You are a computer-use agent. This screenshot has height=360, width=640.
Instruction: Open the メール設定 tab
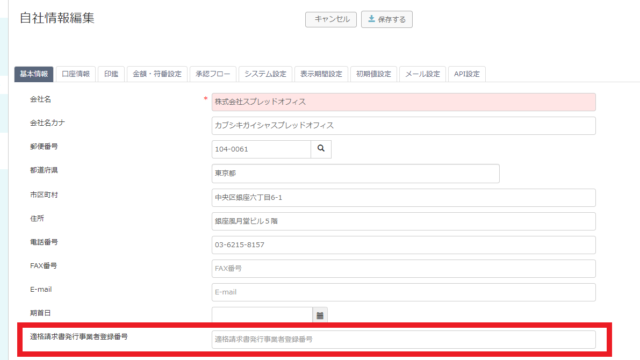[x=422, y=74]
